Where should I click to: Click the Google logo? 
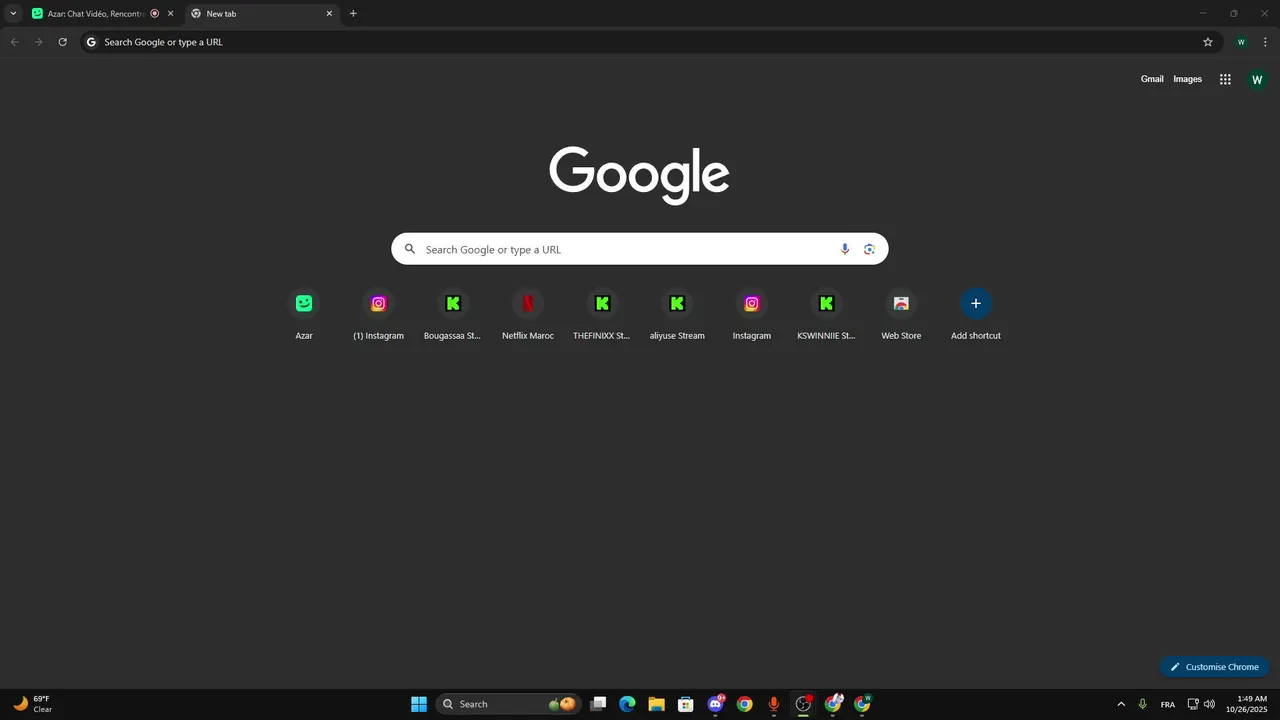[640, 175]
